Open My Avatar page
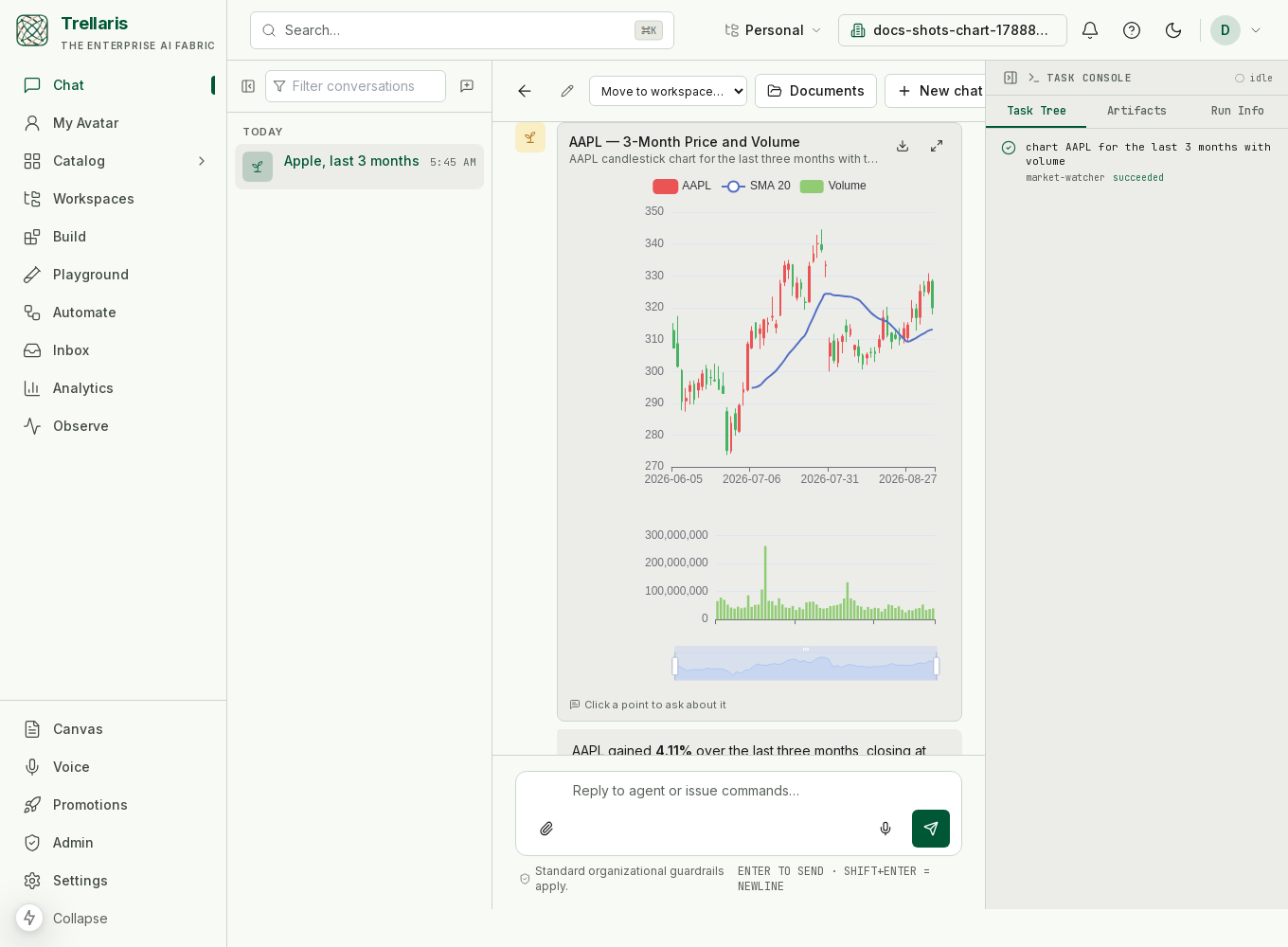The image size is (1288, 947). point(114,123)
